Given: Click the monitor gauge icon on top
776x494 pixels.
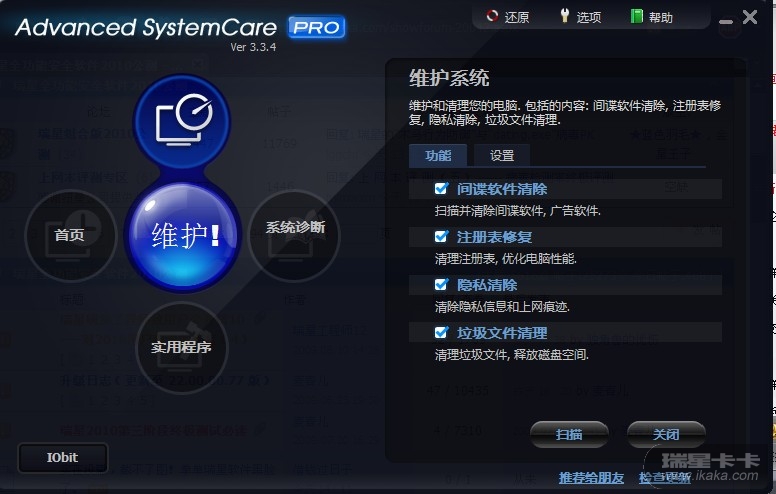Looking at the screenshot, I should click(x=182, y=121).
